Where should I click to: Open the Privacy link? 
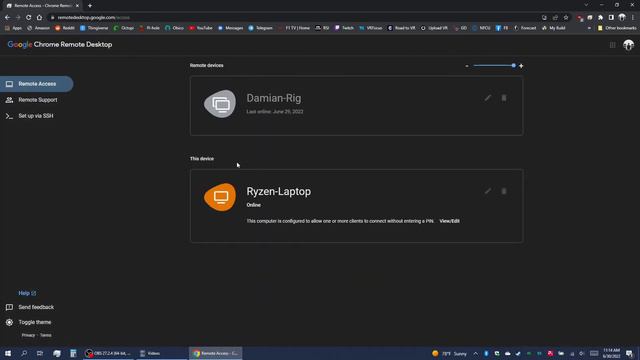(x=28, y=335)
